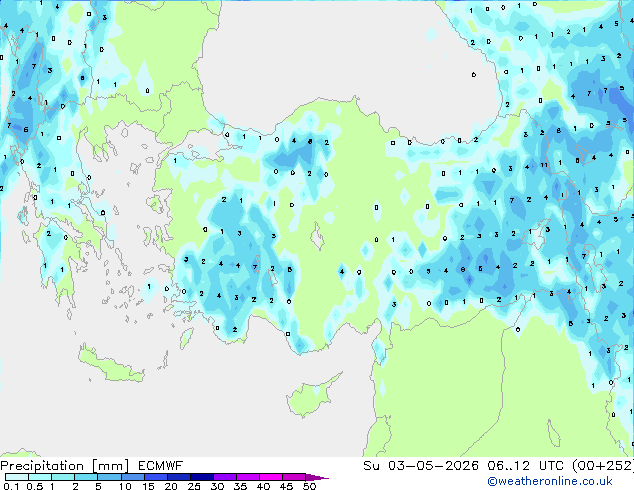Image resolution: width=634 pixels, height=490 pixels.
Task: Click the 'Precipitation [mm]' legend title
Action: point(64,466)
